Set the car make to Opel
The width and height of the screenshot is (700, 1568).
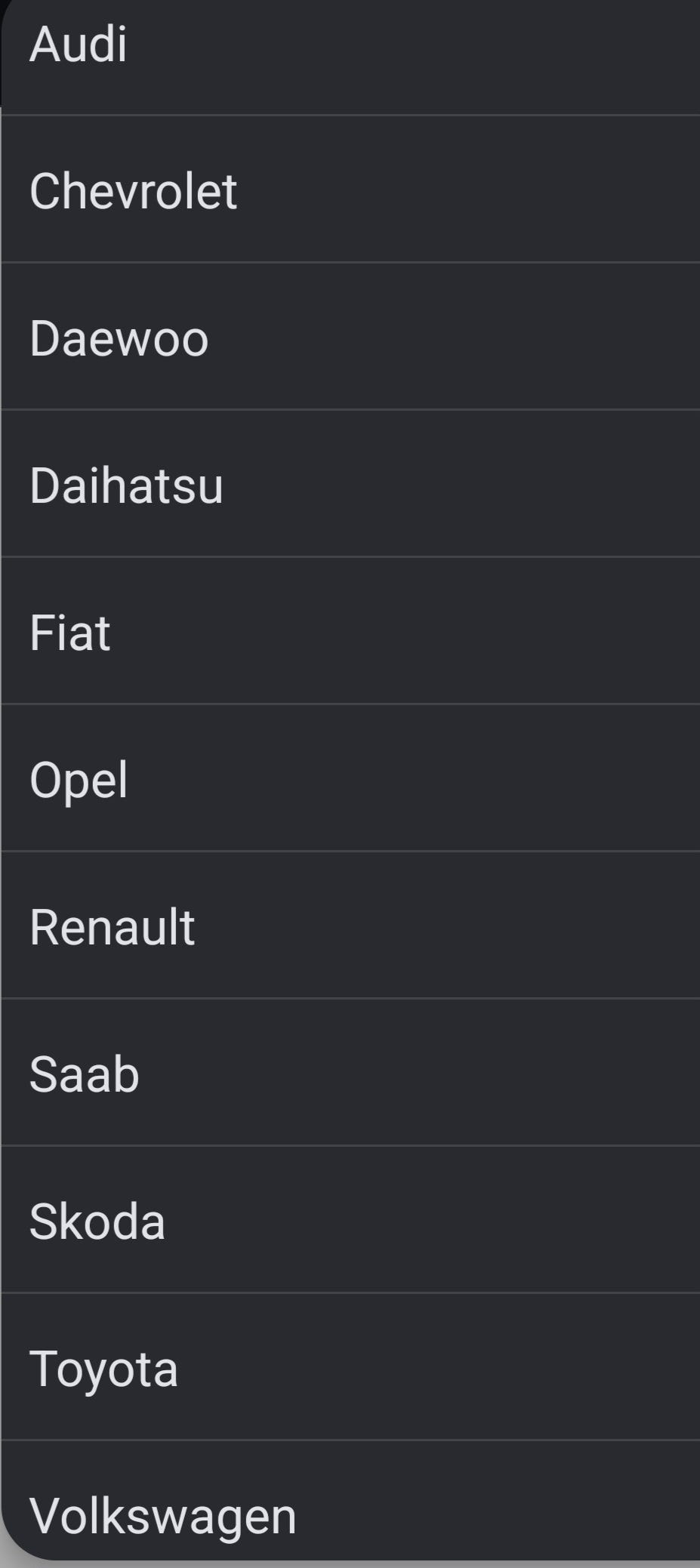[350, 778]
